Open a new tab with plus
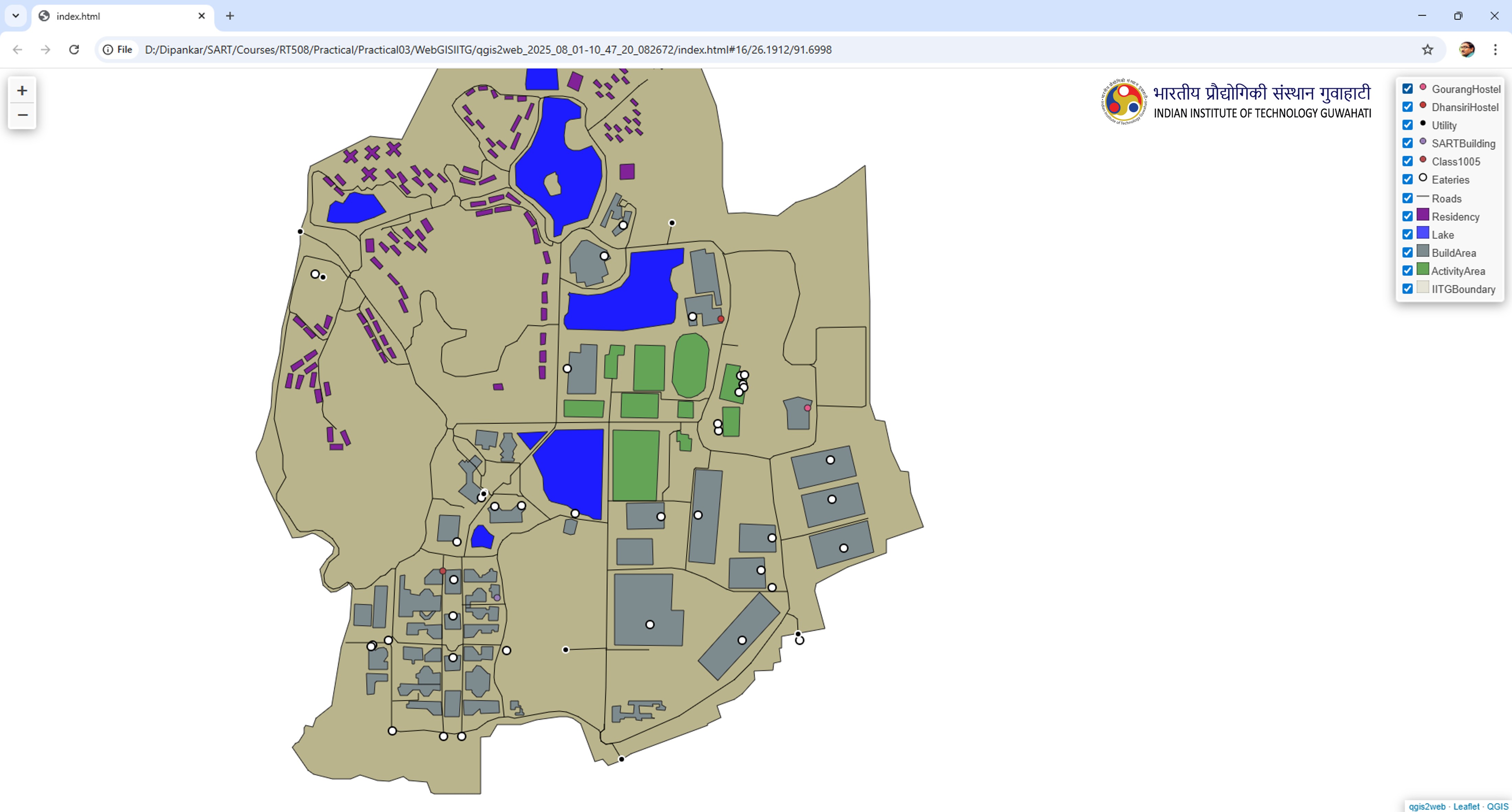Viewport: 1512px width, 812px height. [230, 16]
